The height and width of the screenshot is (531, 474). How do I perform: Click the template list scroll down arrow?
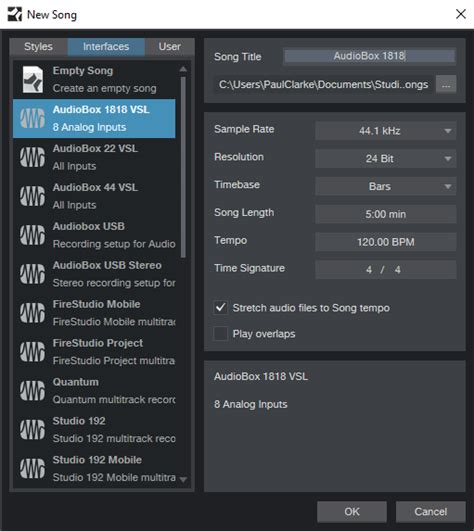(183, 480)
